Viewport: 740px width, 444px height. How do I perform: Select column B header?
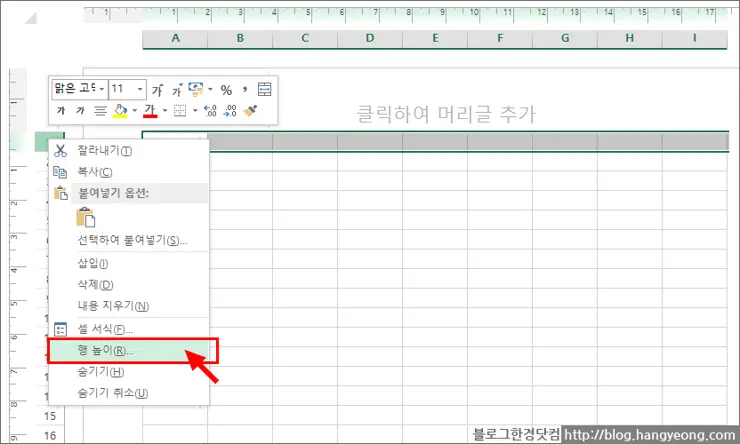[x=240, y=39]
